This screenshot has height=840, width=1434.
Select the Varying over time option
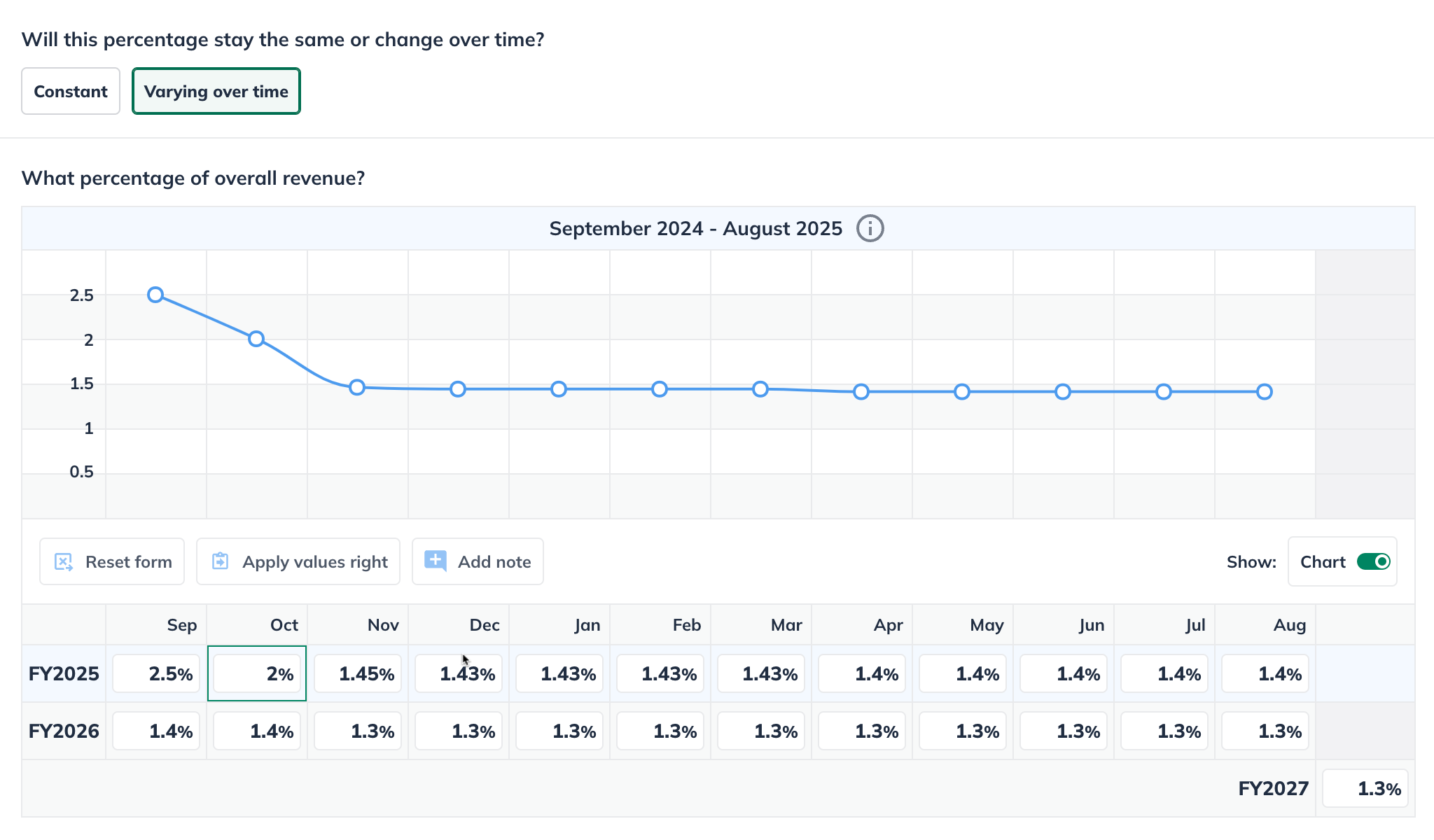click(216, 91)
